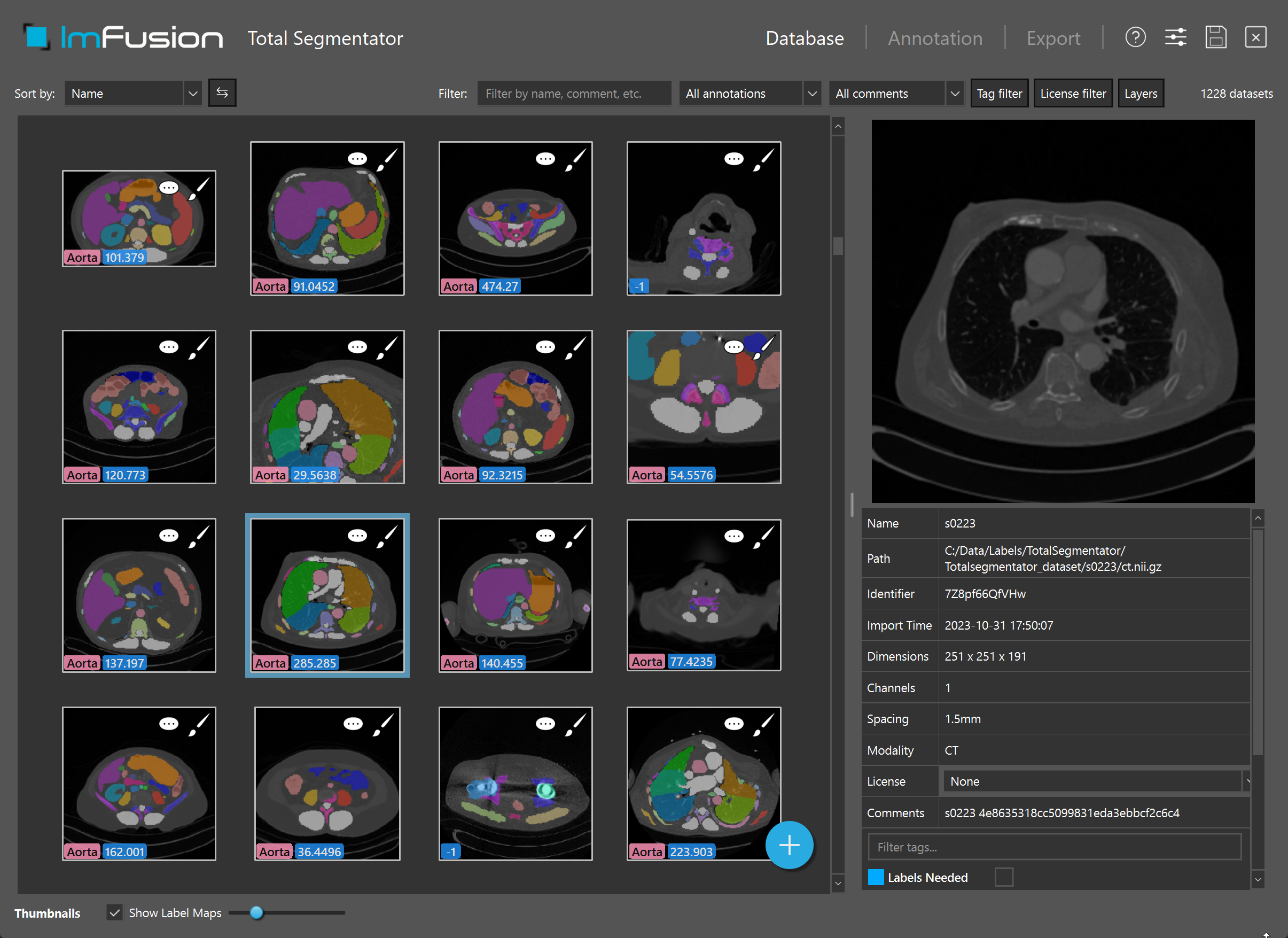Open the help question mark icon

click(x=1135, y=37)
